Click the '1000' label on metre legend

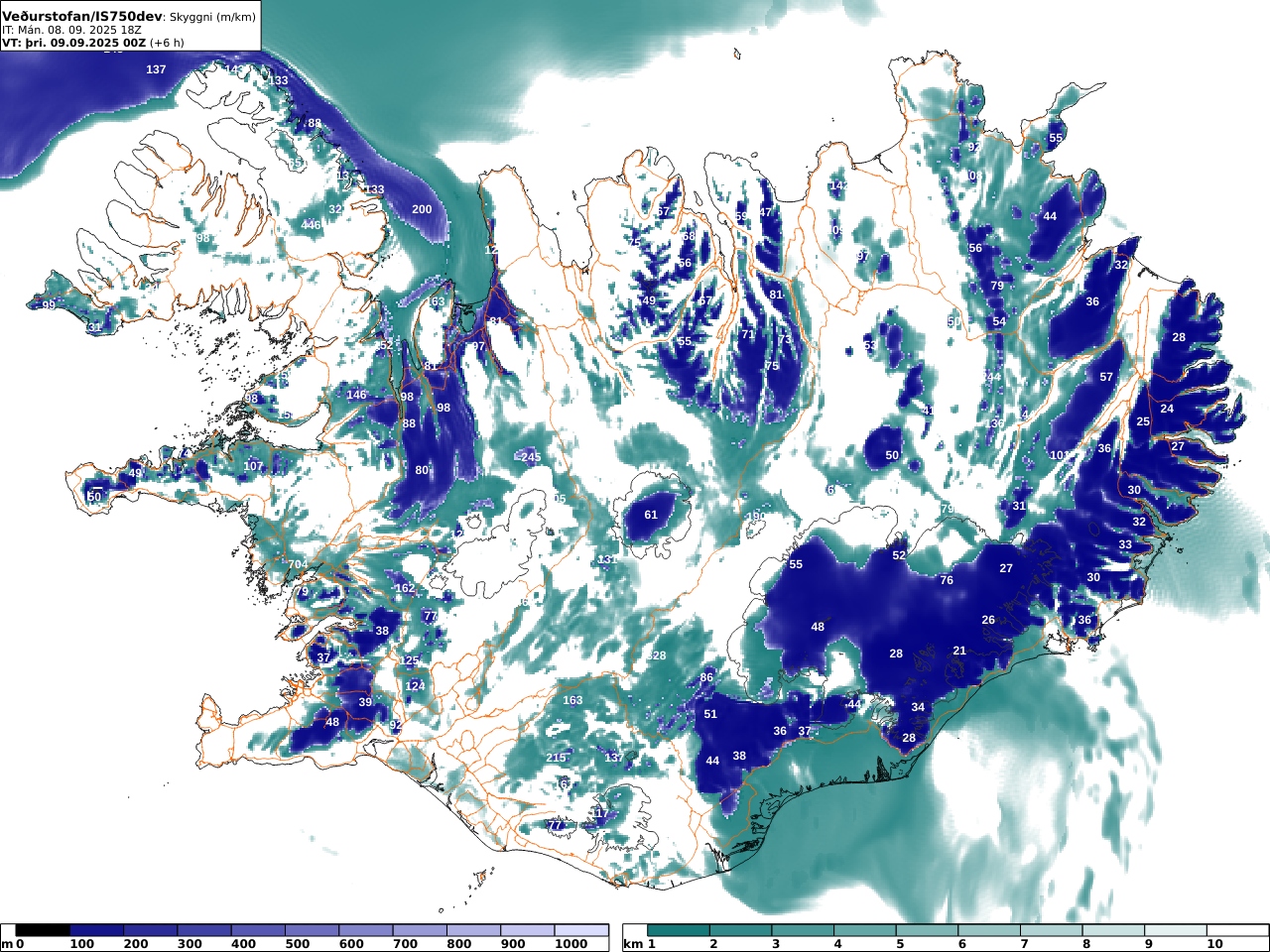[x=571, y=944]
